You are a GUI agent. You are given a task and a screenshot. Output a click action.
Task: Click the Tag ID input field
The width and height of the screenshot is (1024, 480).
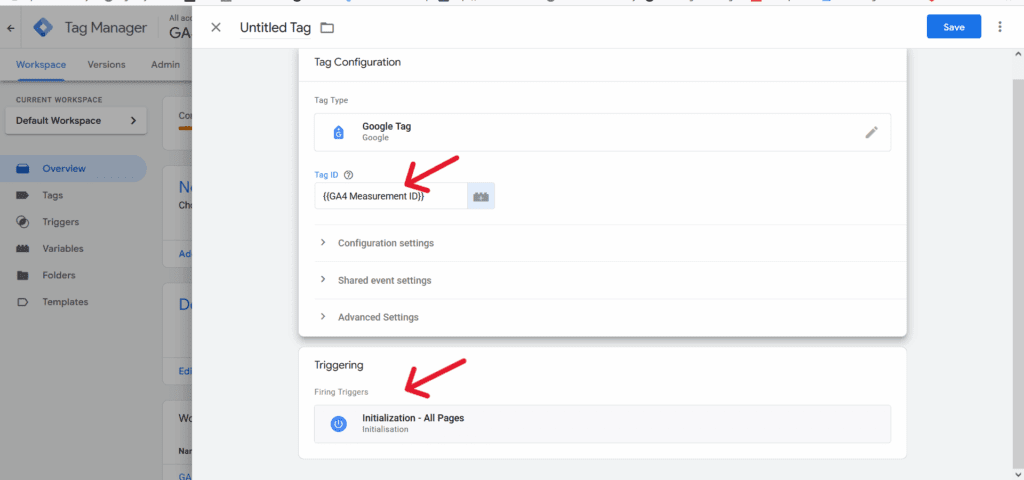tap(391, 196)
